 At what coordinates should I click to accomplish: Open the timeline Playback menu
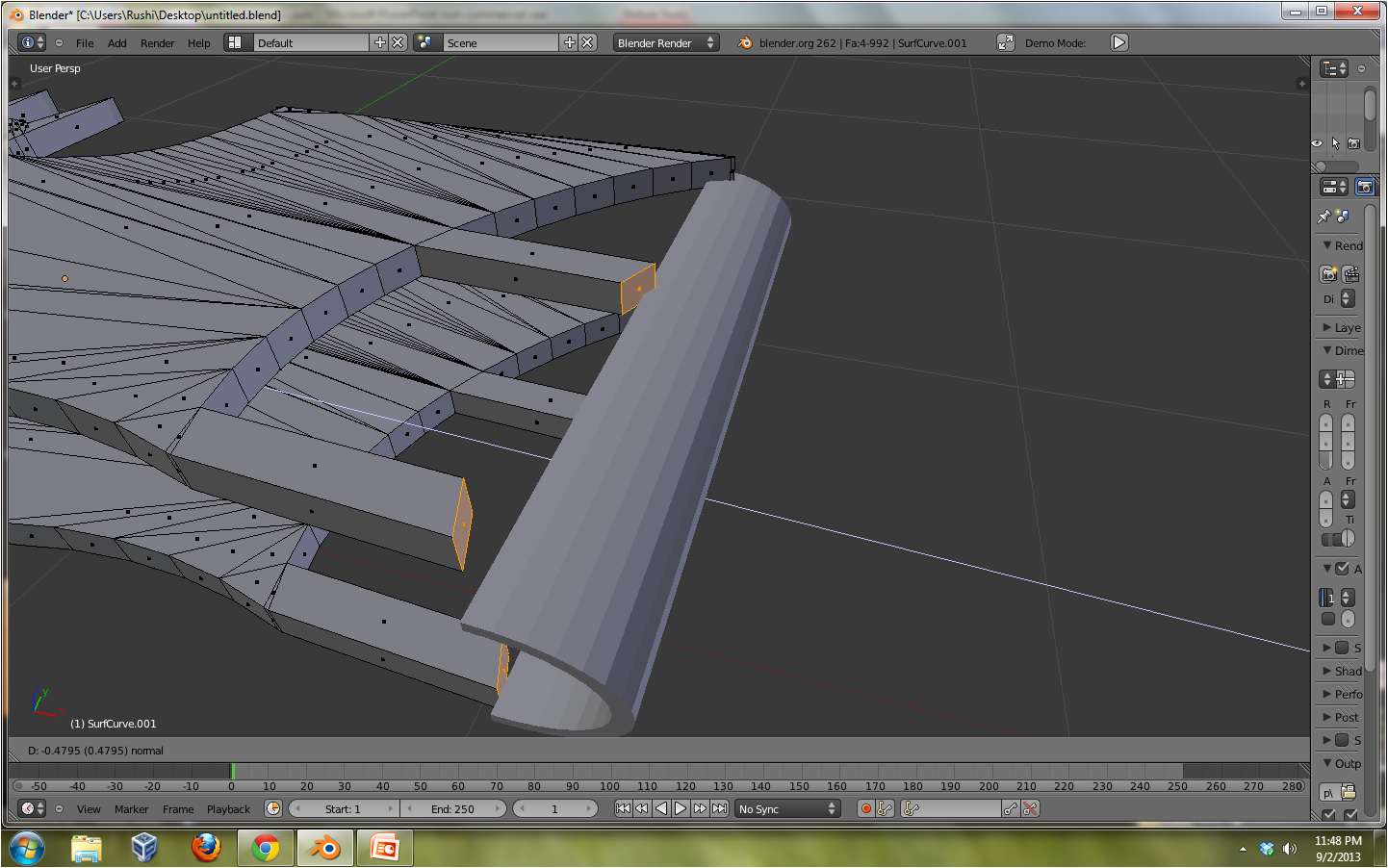click(228, 809)
